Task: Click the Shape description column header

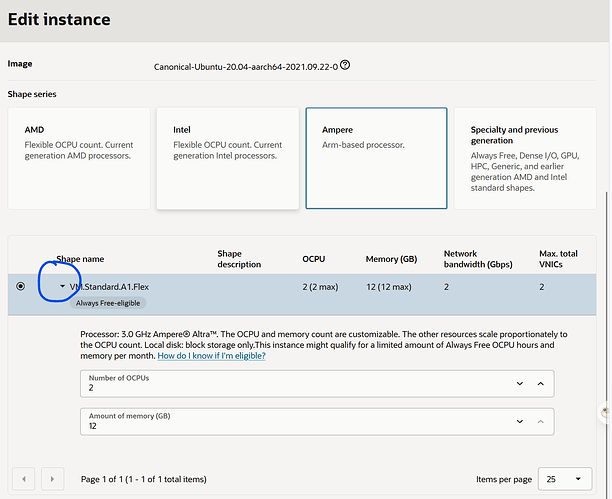Action: click(239, 259)
